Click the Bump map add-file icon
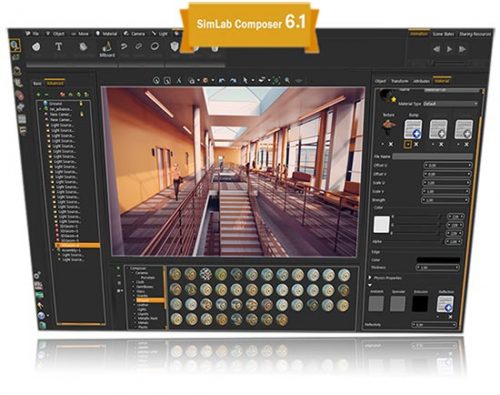 (x=413, y=129)
